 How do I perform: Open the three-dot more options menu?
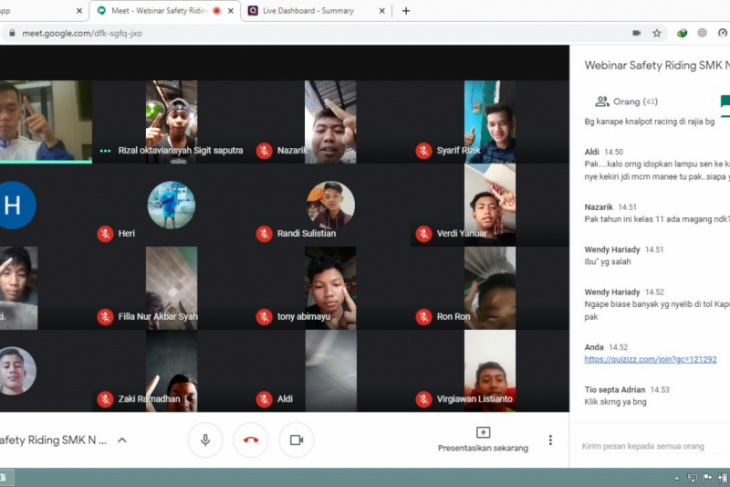pos(550,440)
